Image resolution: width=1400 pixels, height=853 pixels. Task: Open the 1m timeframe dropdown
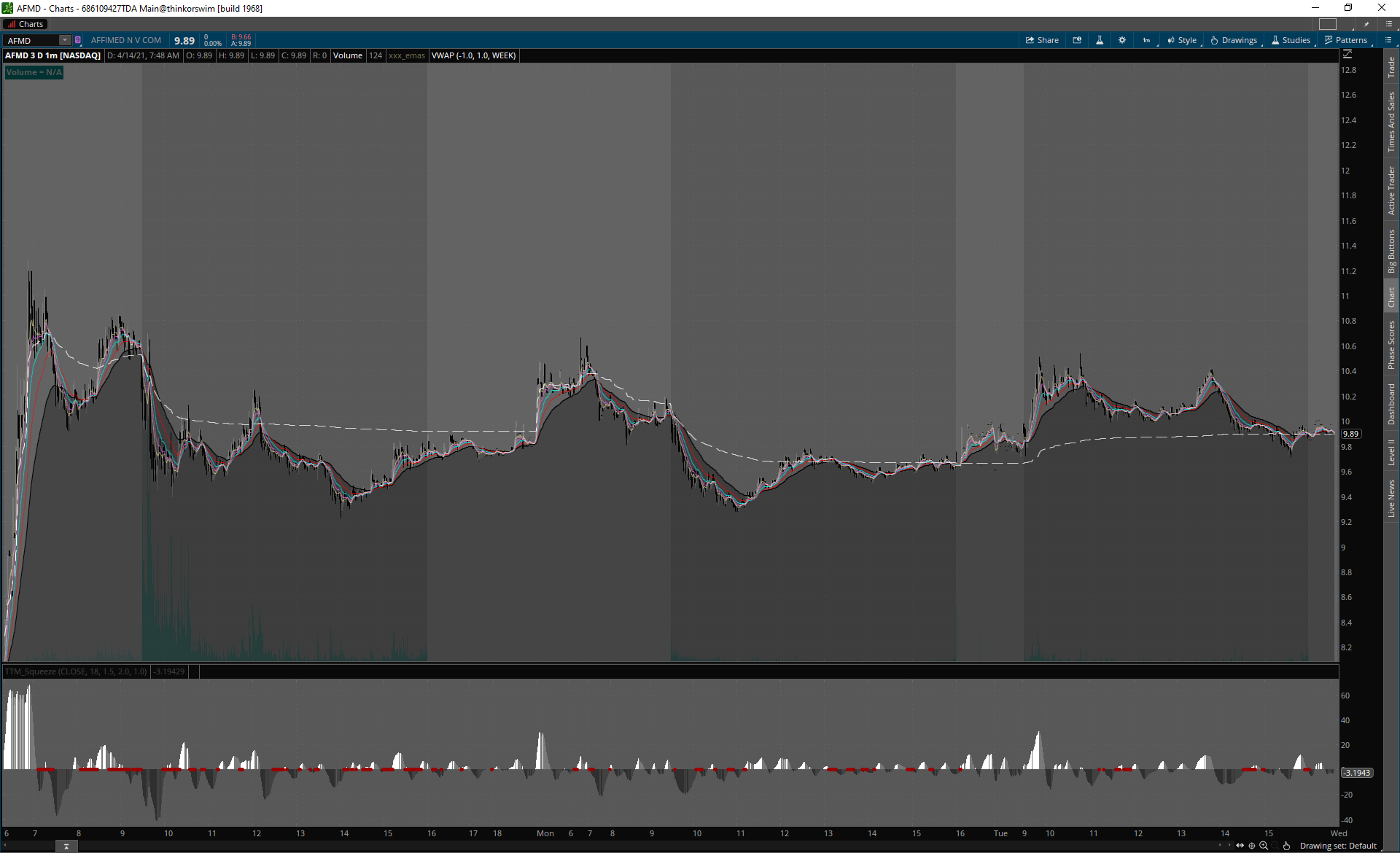[1147, 40]
